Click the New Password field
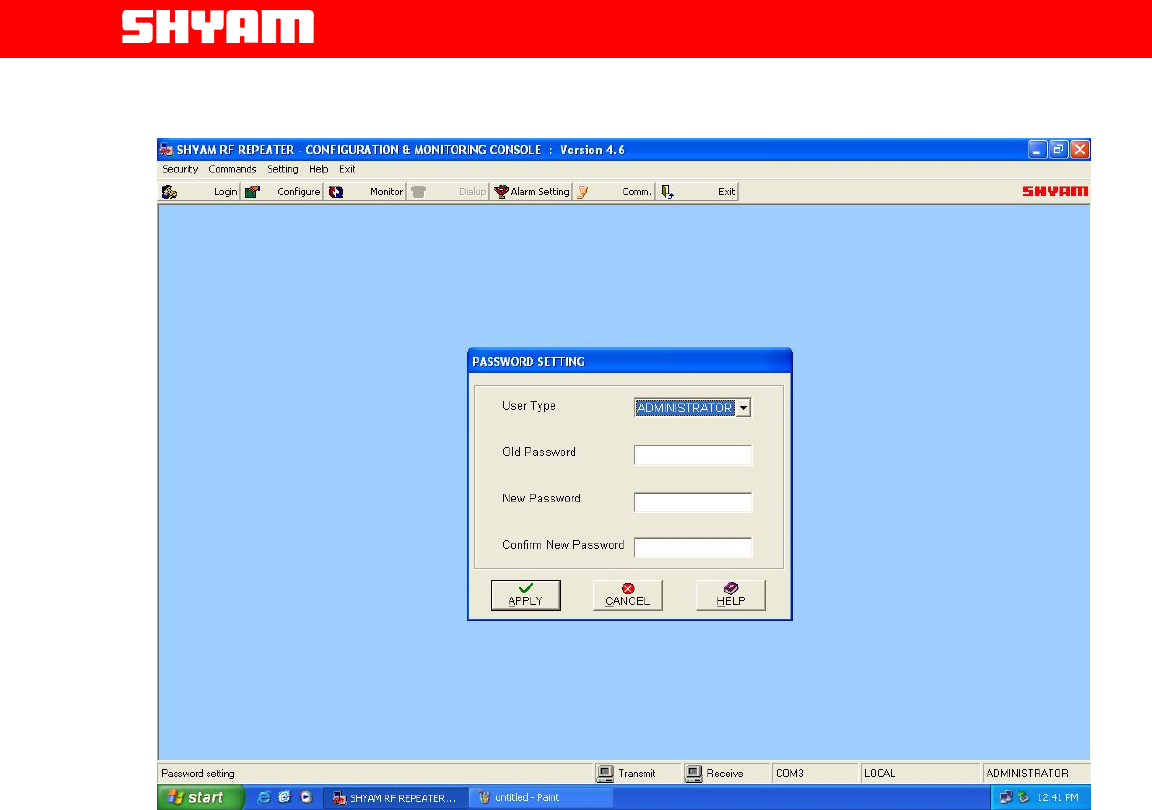 point(693,502)
